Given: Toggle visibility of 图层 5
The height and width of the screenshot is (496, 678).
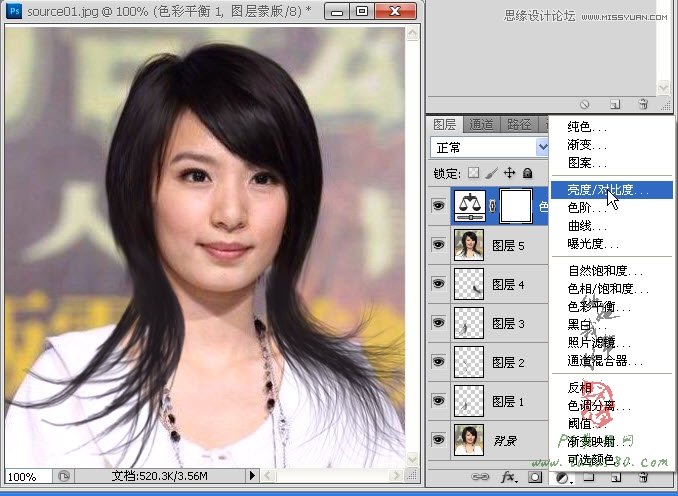Looking at the screenshot, I should tap(438, 245).
